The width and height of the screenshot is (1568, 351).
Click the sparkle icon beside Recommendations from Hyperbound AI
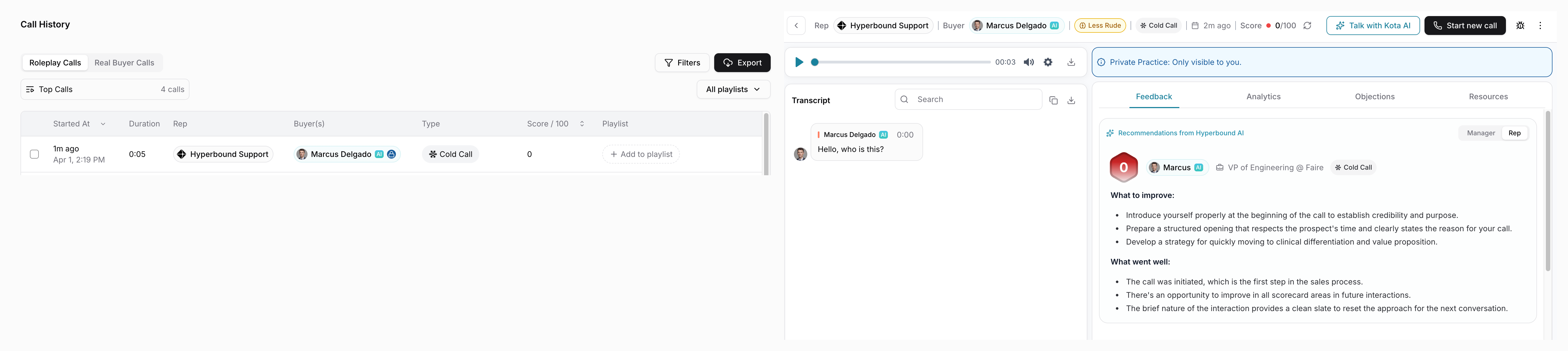click(x=1110, y=133)
